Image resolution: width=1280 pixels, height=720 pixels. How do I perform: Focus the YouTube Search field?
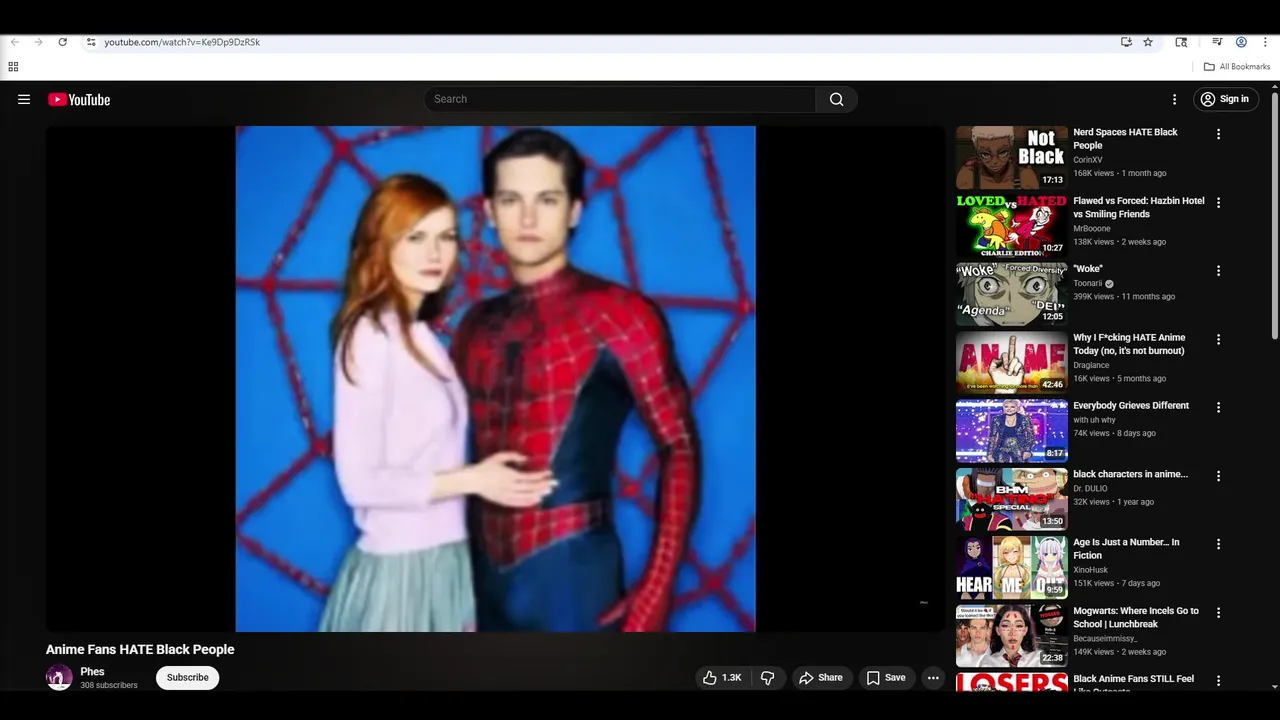coord(620,99)
